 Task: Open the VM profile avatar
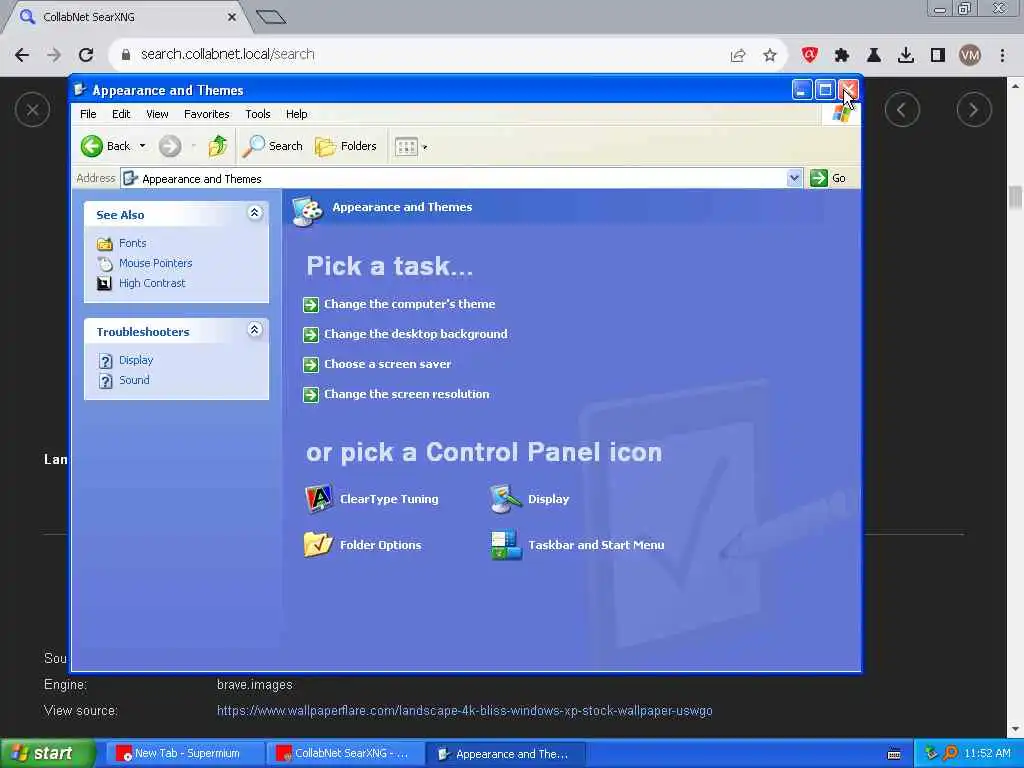(970, 56)
